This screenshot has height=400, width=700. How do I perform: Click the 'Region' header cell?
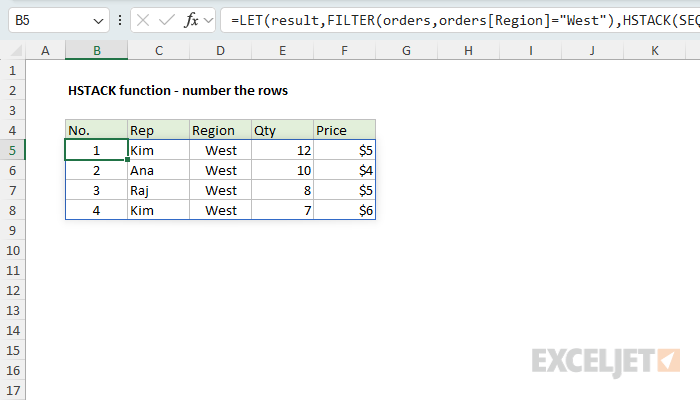221,130
